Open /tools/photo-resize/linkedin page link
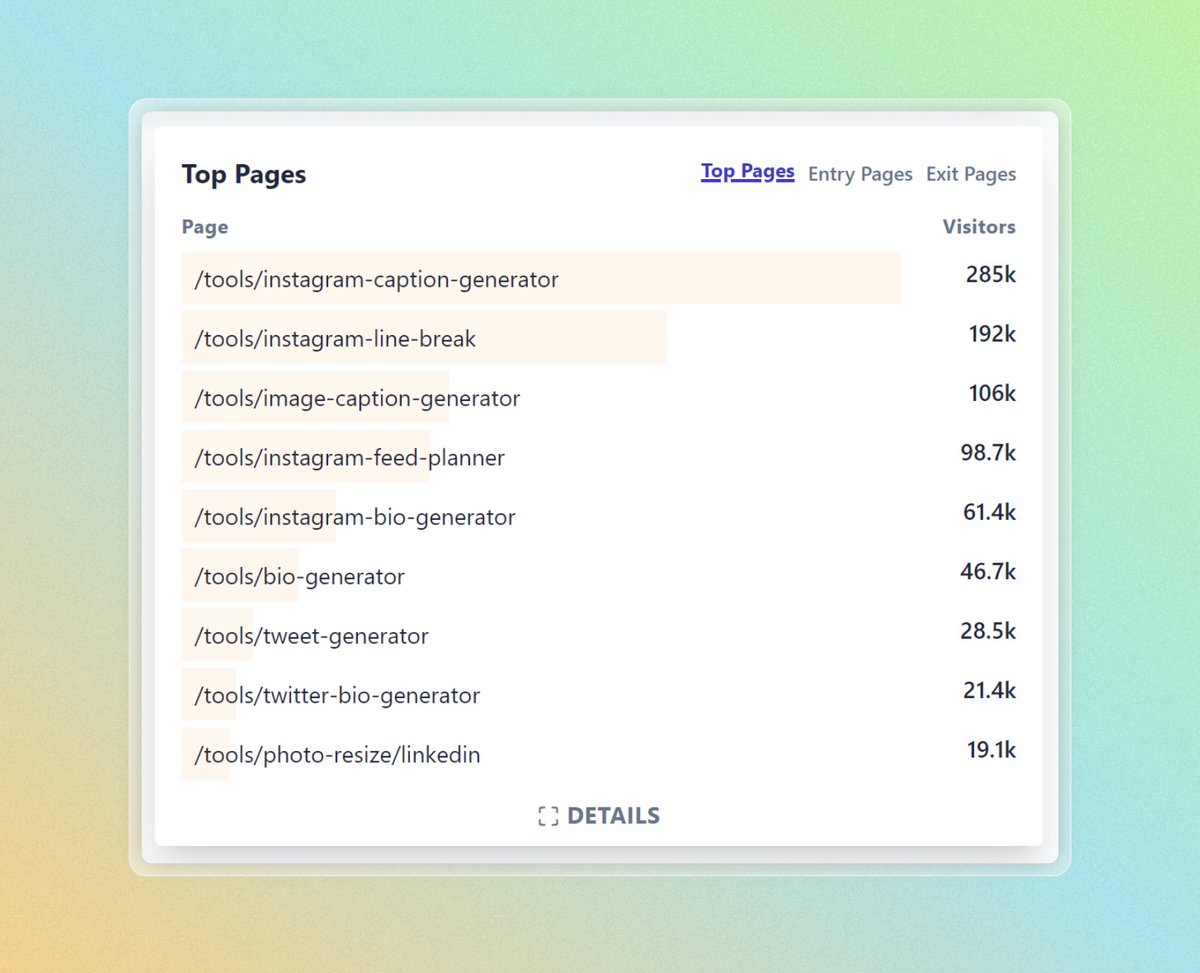1200x973 pixels. click(x=337, y=755)
